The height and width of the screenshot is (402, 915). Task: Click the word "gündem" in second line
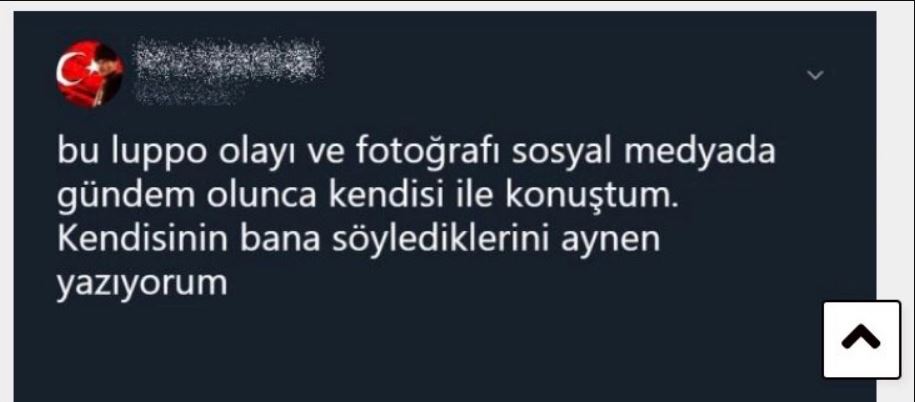125,197
